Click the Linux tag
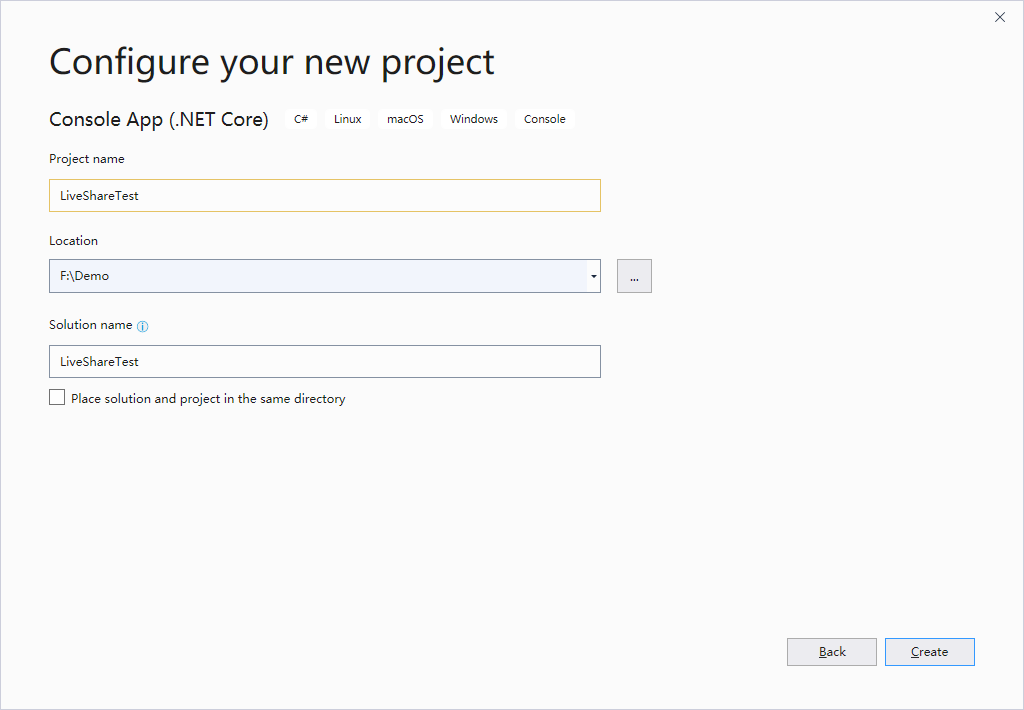 [x=347, y=119]
